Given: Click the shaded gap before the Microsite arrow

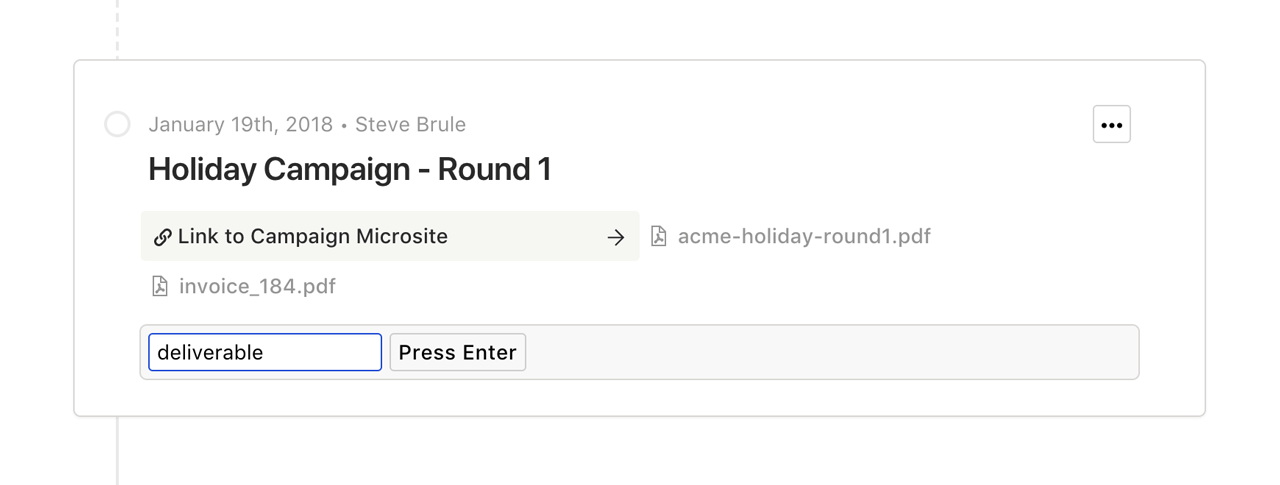Looking at the screenshot, I should [x=525, y=237].
